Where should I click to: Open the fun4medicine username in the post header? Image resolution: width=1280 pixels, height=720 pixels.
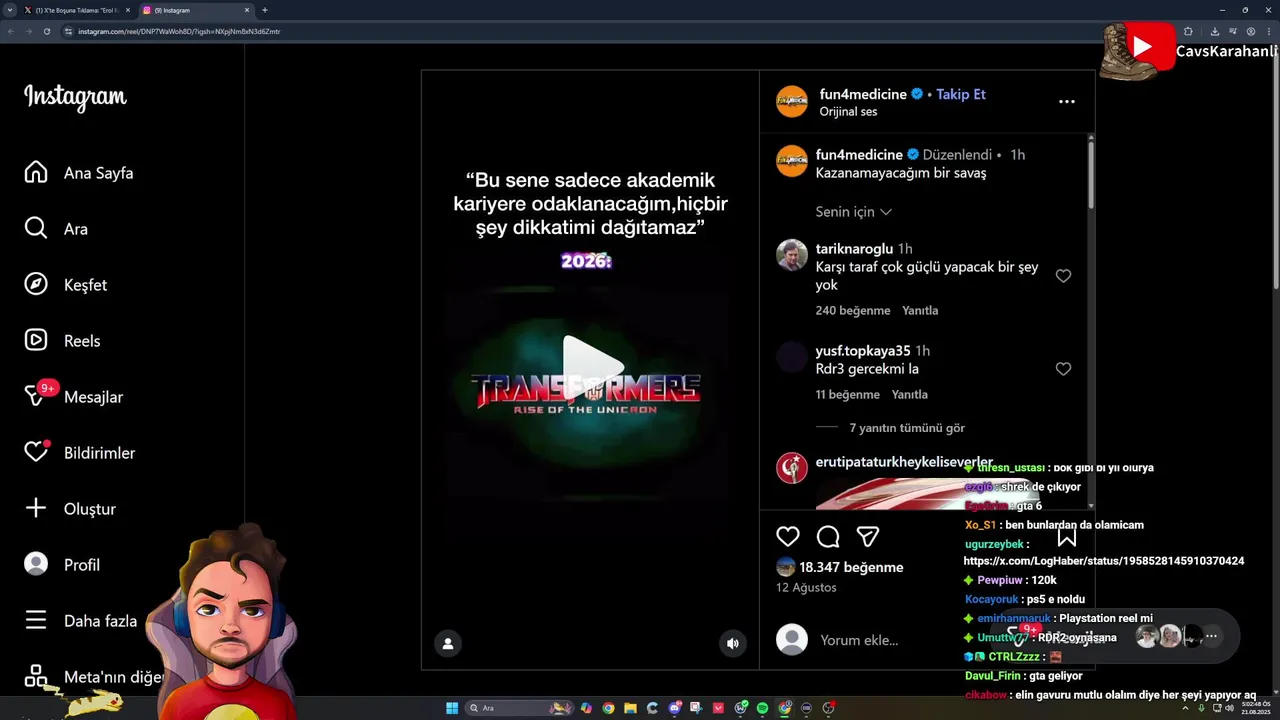point(864,94)
